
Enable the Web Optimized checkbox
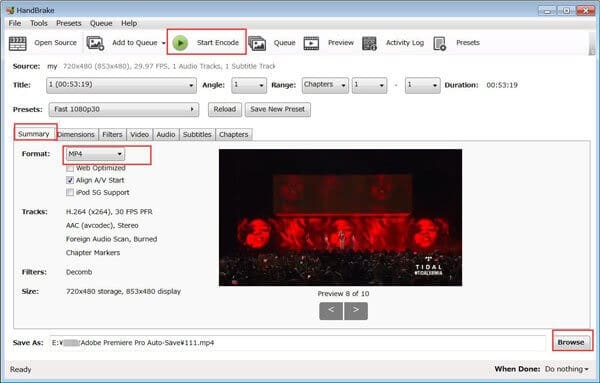70,168
